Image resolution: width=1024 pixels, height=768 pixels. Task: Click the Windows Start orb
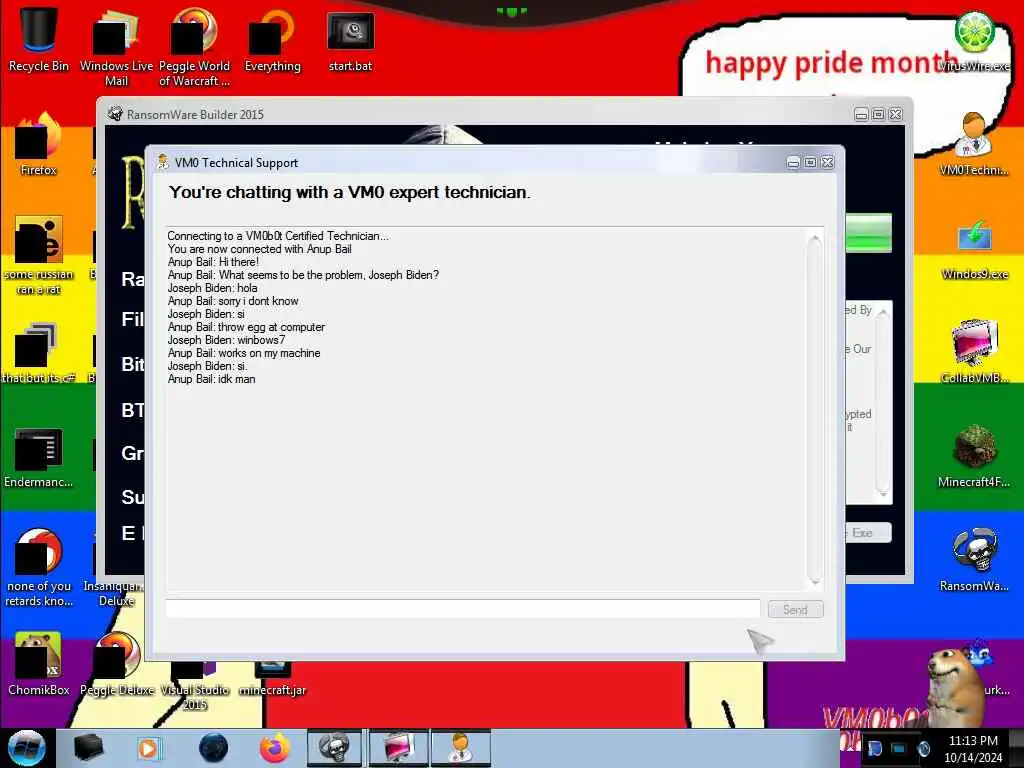[x=26, y=748]
